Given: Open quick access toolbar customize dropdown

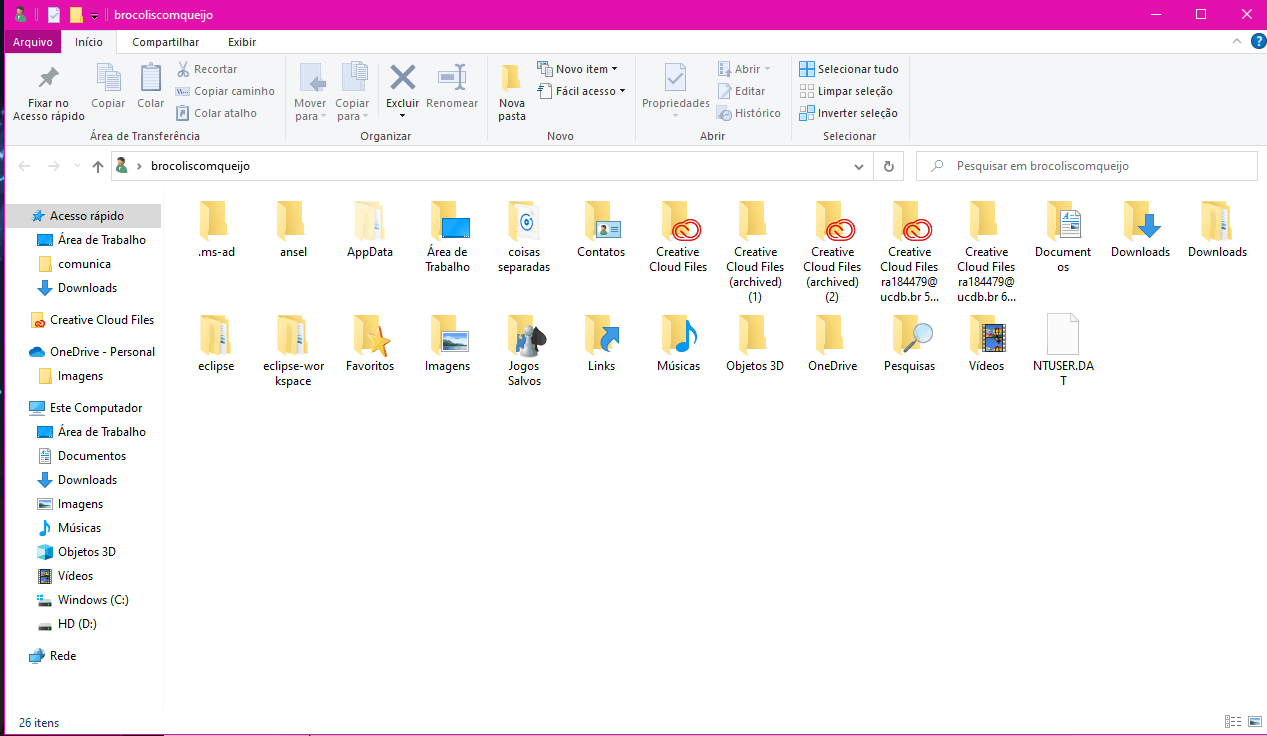Looking at the screenshot, I should tap(94, 16).
